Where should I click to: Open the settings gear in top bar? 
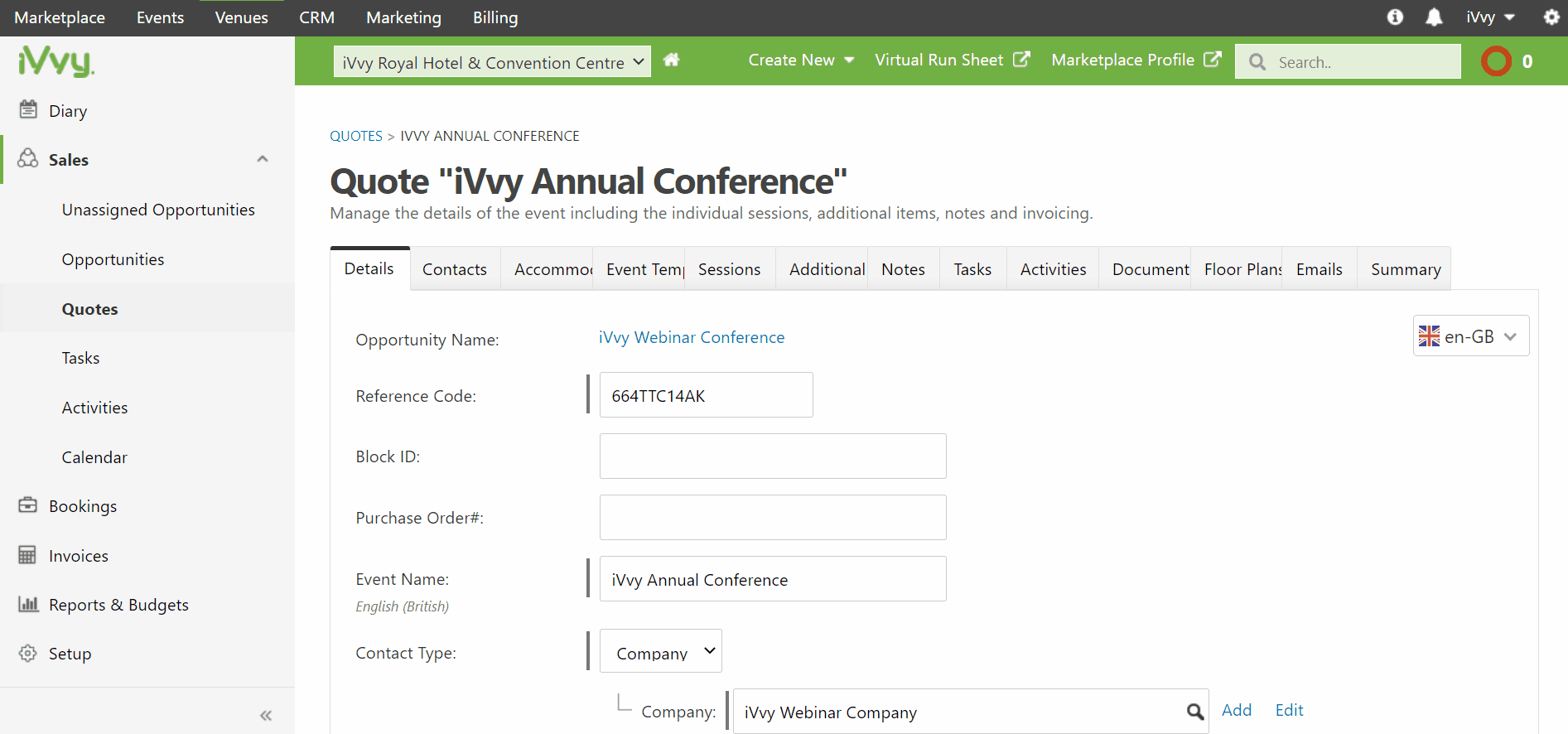(1551, 17)
